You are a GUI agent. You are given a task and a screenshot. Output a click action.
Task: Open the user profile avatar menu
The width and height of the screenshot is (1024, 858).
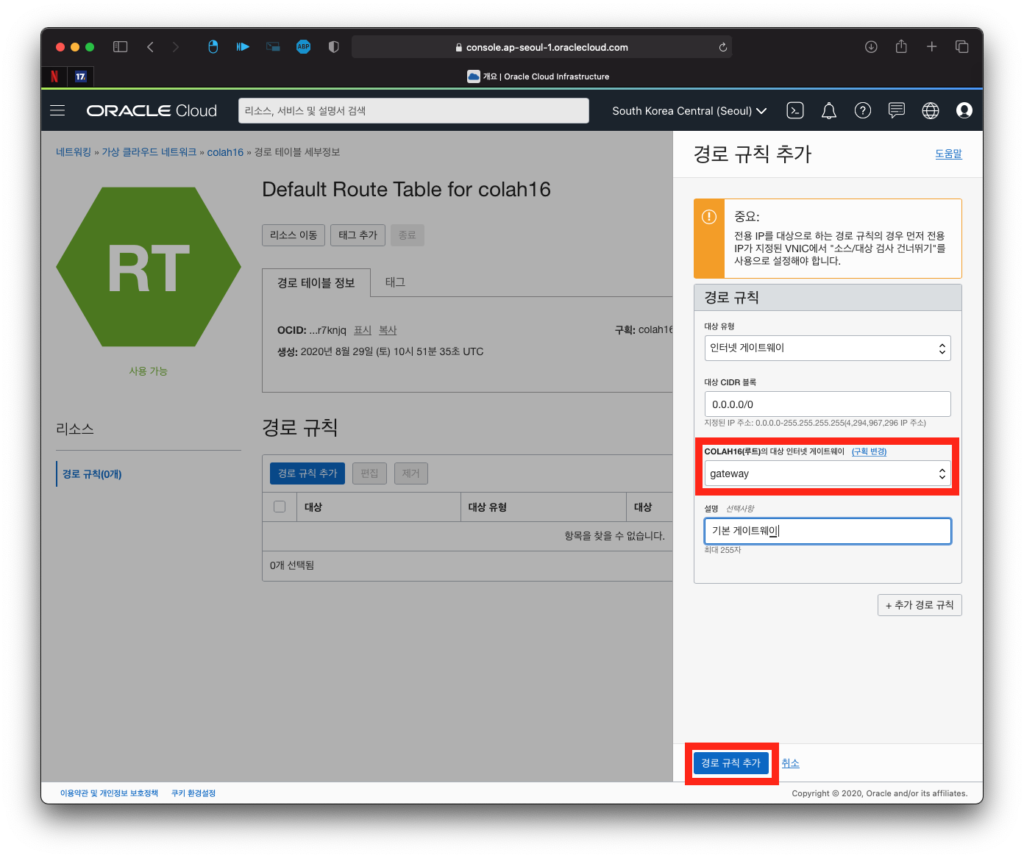(x=964, y=111)
